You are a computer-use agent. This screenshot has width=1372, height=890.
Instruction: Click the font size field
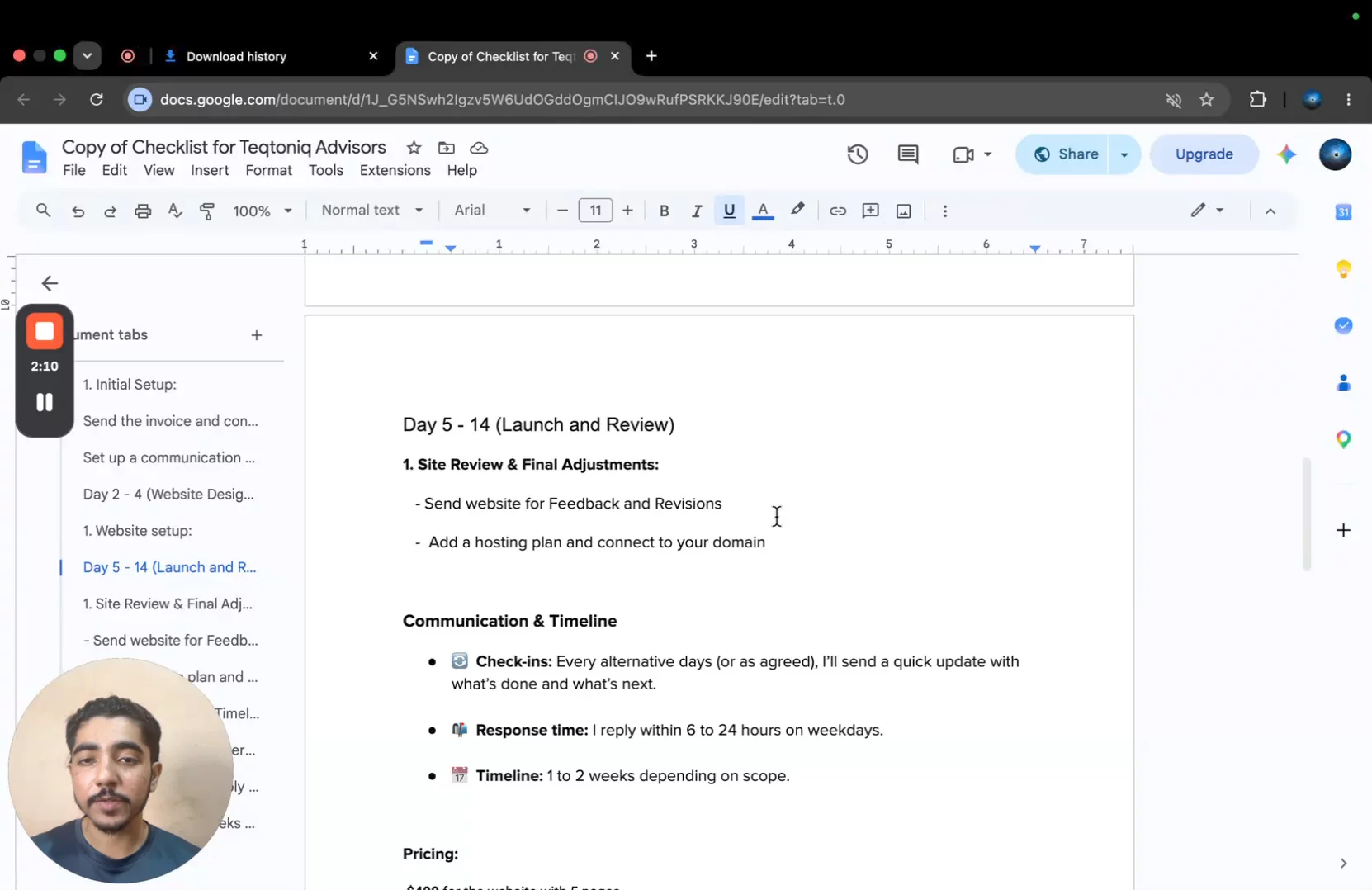(x=595, y=211)
